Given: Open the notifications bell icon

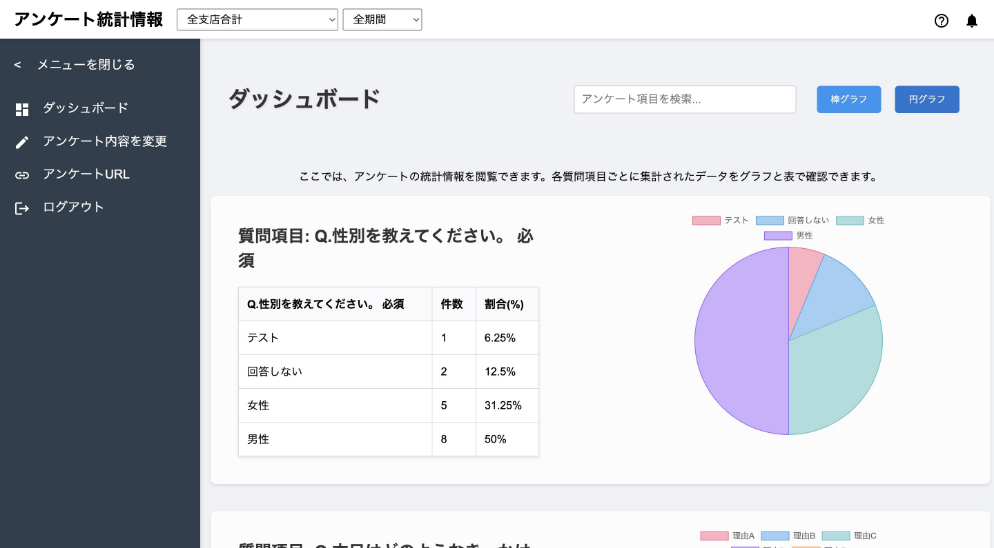Looking at the screenshot, I should [x=972, y=21].
